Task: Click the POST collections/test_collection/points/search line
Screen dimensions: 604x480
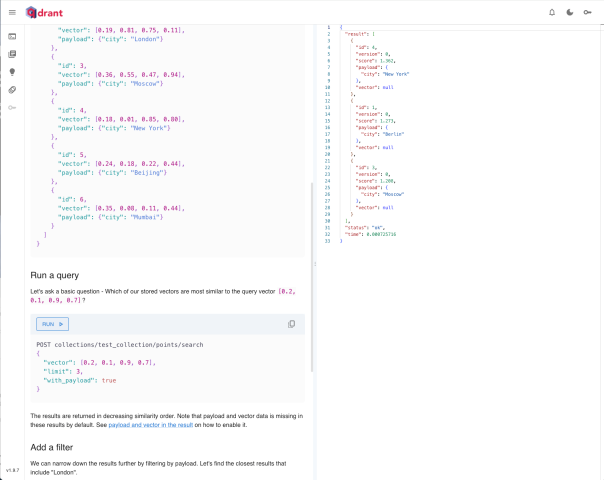Action: 119,344
